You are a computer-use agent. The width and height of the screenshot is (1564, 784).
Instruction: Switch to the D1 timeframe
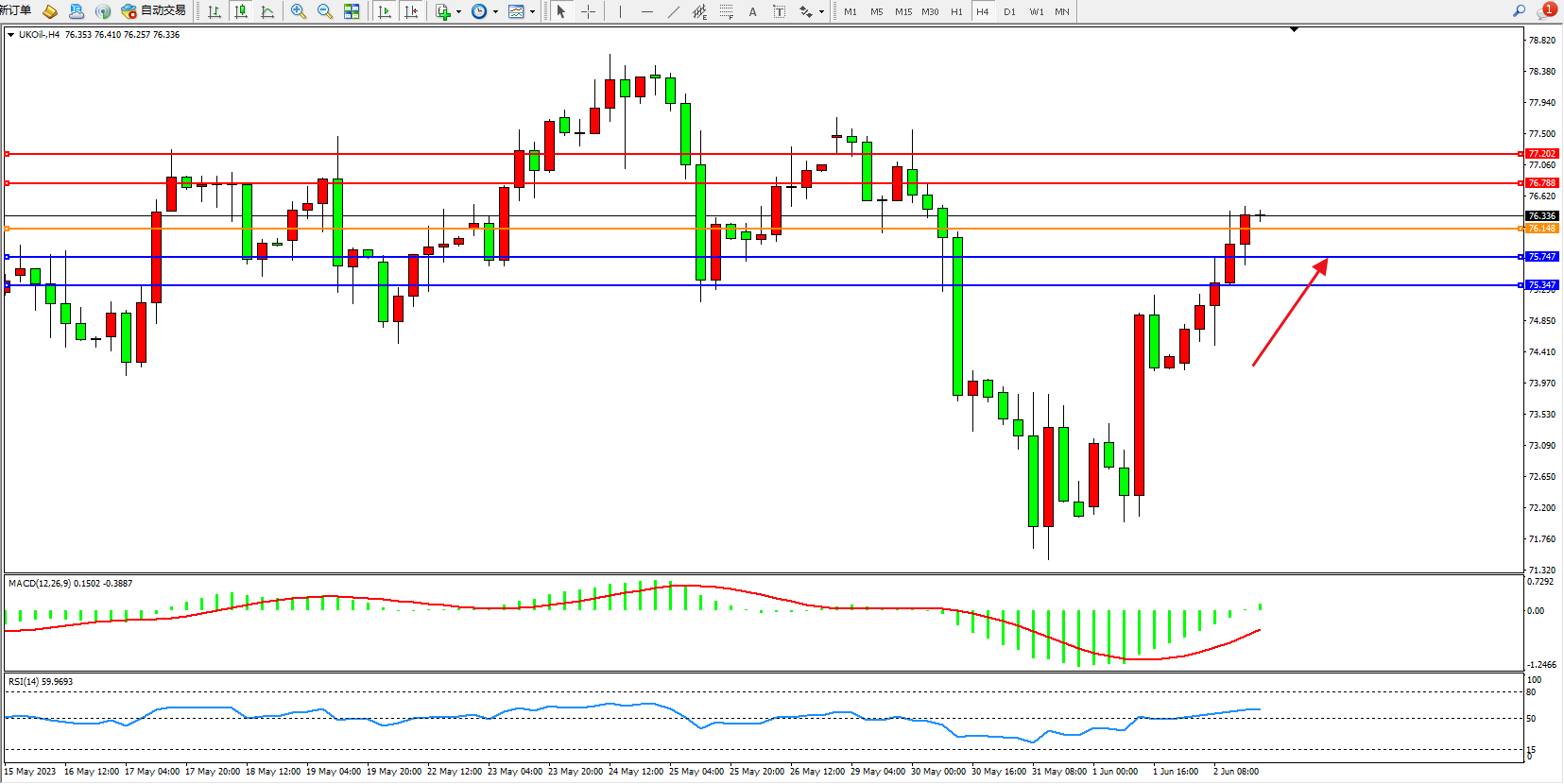pos(1009,11)
